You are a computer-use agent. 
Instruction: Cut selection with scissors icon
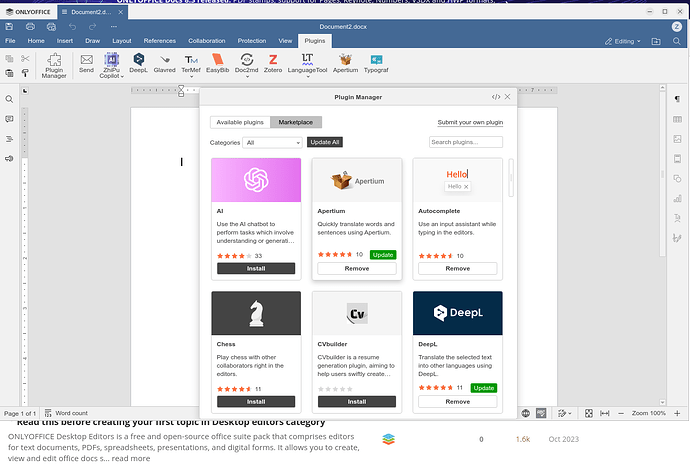tap(25, 58)
